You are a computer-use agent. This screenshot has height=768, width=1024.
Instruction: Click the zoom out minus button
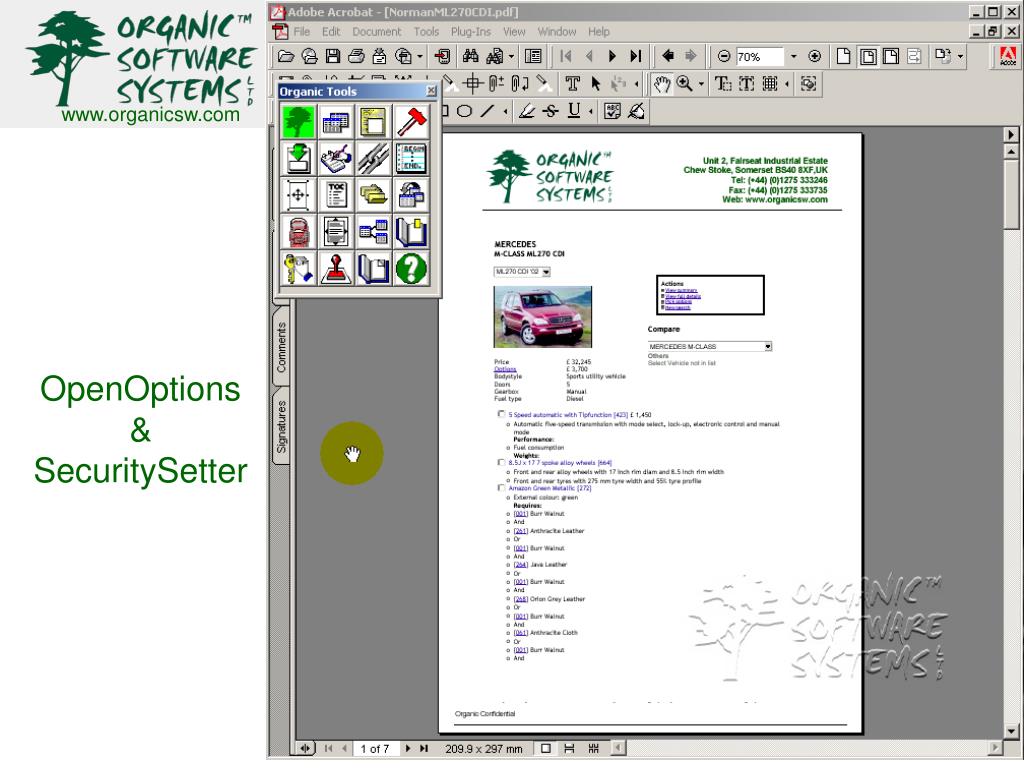(x=724, y=57)
